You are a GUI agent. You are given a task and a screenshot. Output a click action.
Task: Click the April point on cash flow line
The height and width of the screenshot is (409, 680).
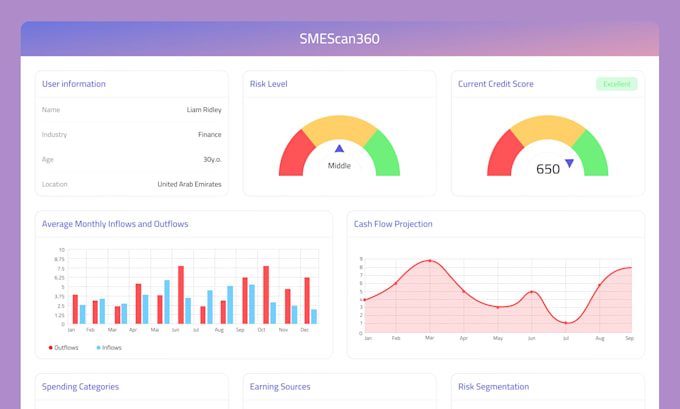click(x=464, y=291)
